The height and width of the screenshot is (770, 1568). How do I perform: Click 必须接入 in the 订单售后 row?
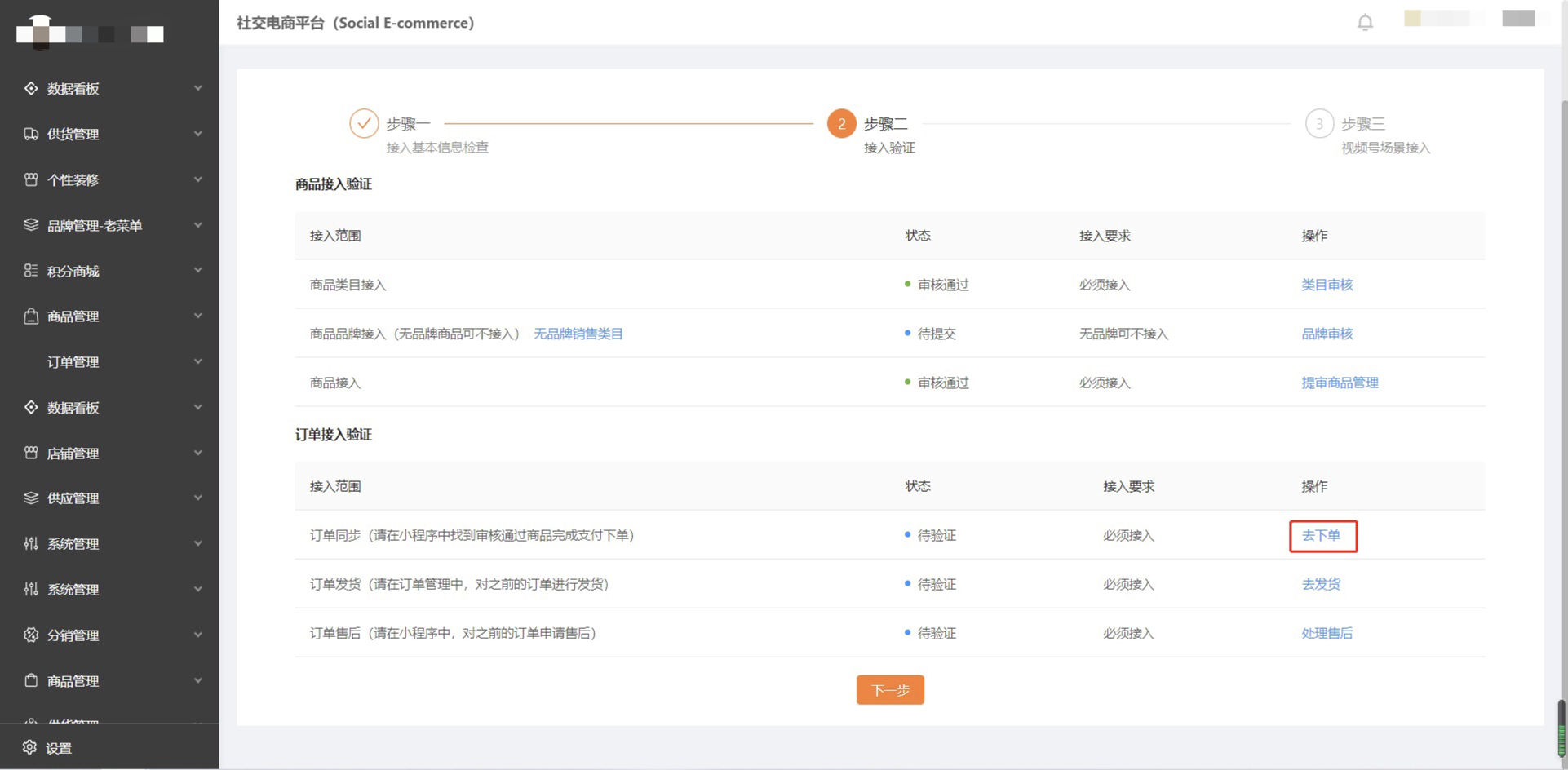[1128, 633]
